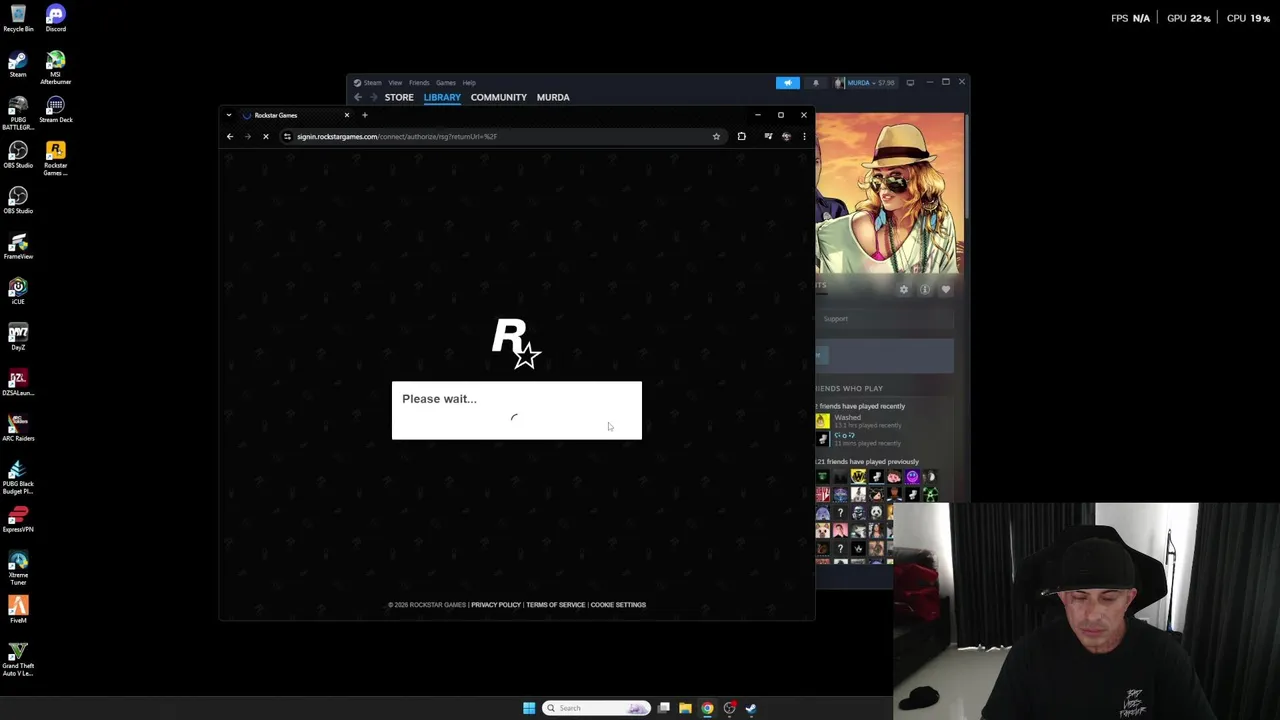The height and width of the screenshot is (720, 1280).
Task: Expand the browser tab search chevron
Action: click(x=228, y=115)
